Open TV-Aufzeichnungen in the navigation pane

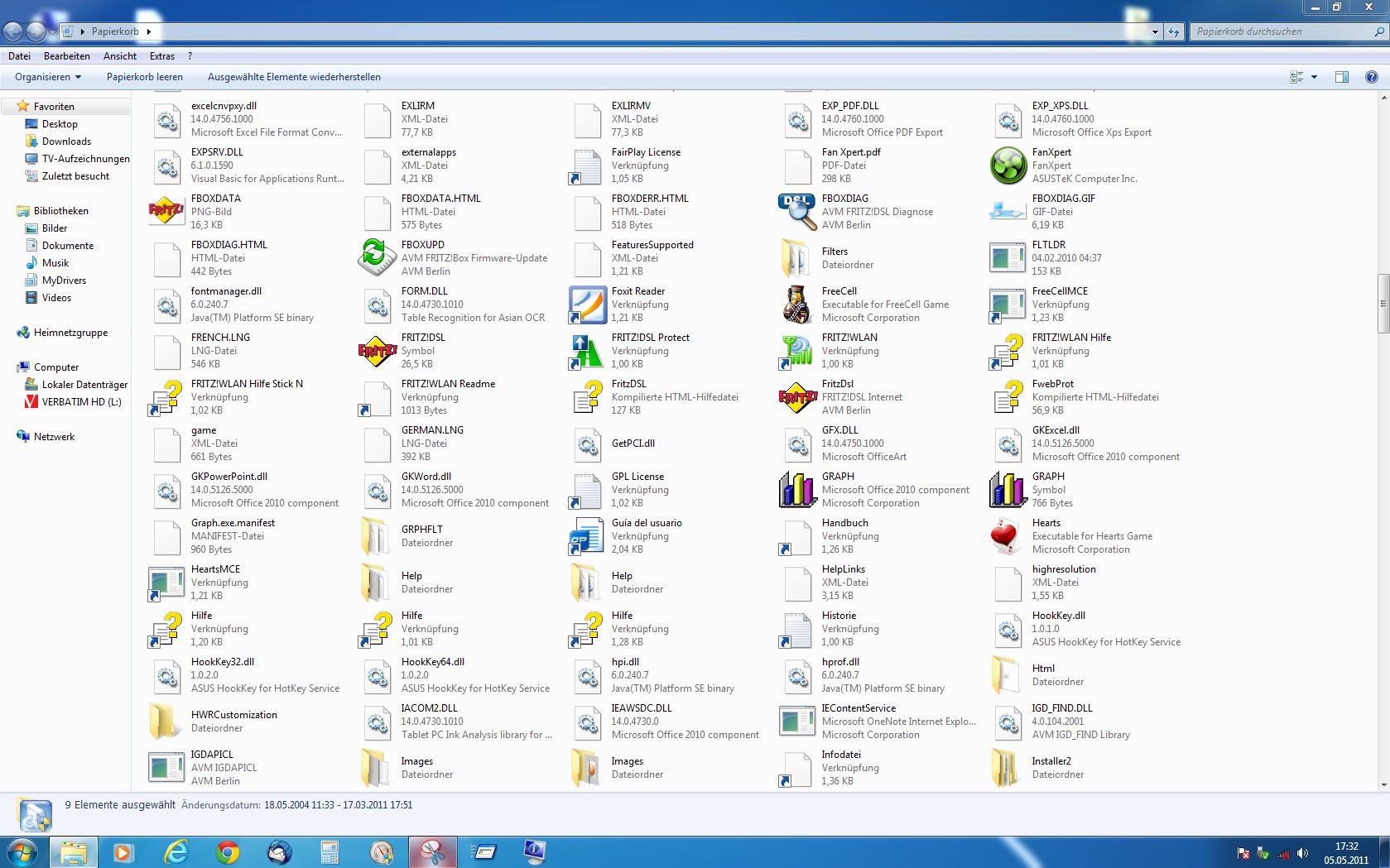pos(86,159)
